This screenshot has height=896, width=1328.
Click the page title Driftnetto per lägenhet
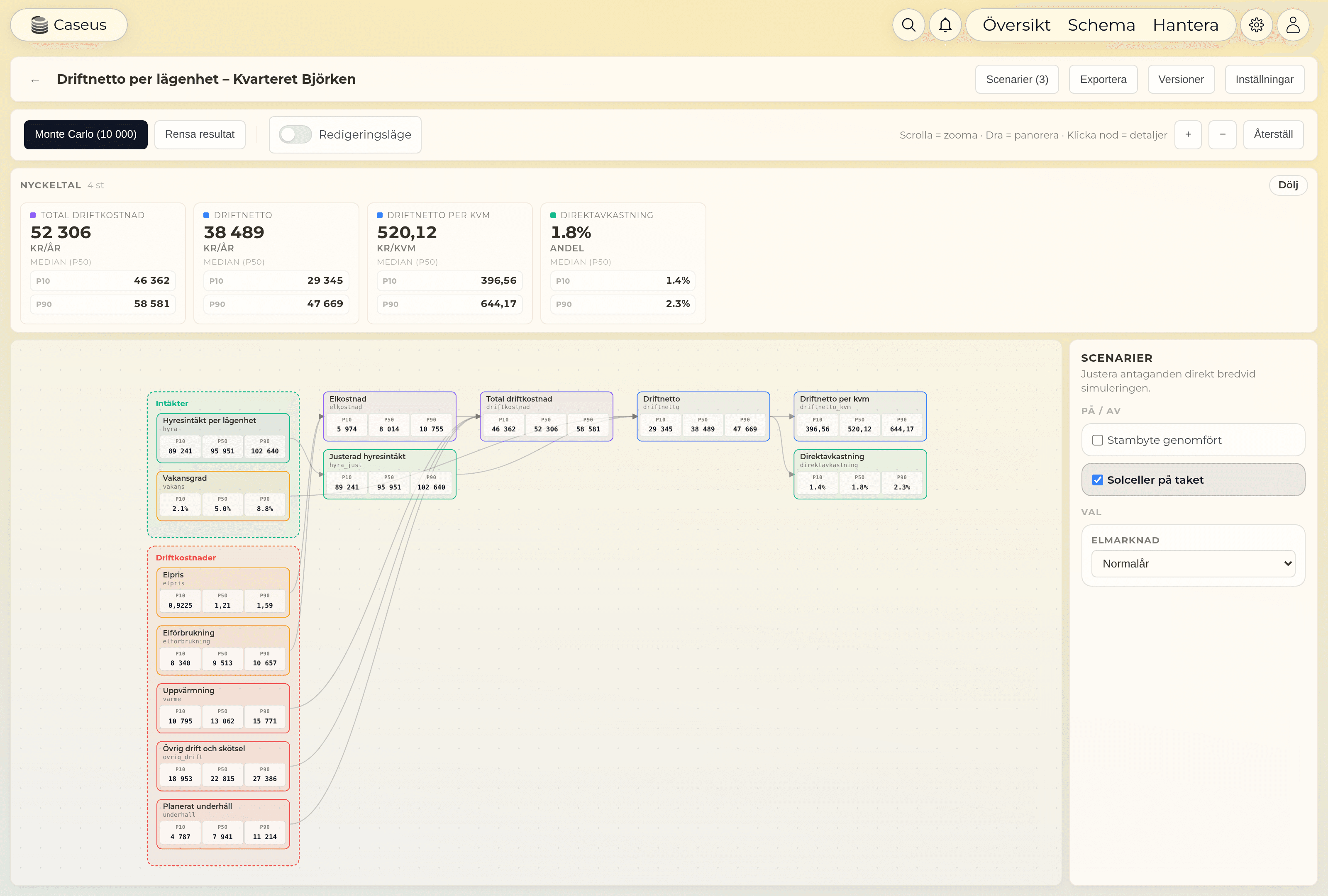(206, 79)
